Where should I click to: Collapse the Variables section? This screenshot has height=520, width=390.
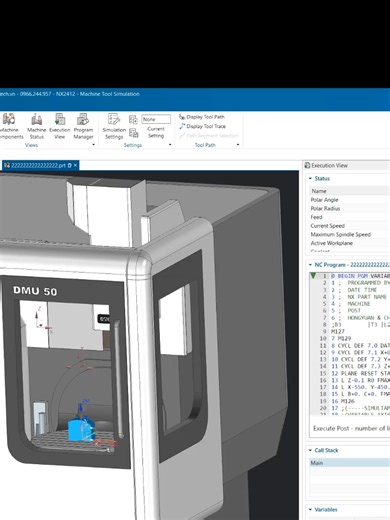tap(311, 510)
